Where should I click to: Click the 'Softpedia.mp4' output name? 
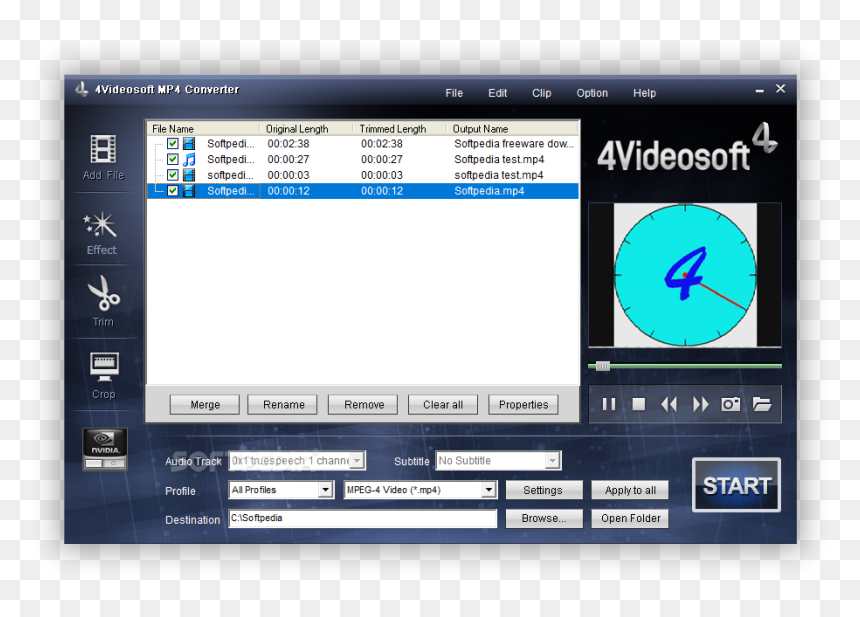tap(489, 191)
